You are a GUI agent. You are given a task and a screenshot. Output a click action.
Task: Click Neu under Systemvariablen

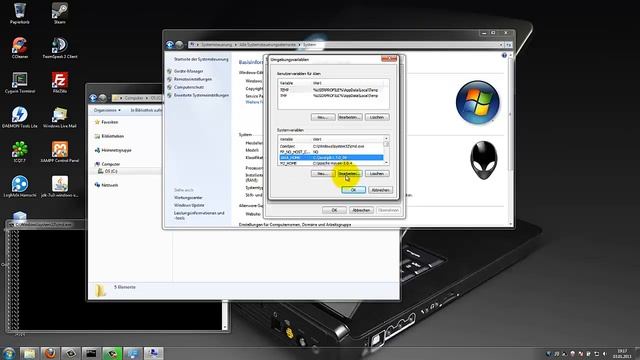tap(323, 173)
